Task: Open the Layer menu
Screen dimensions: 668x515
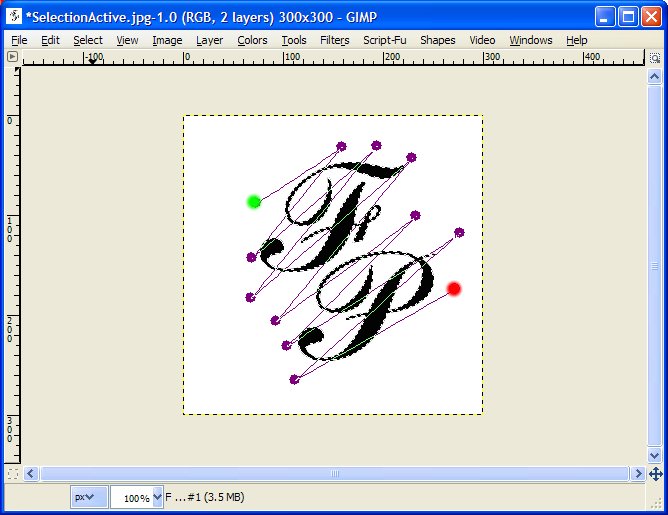Action: pyautogui.click(x=209, y=40)
